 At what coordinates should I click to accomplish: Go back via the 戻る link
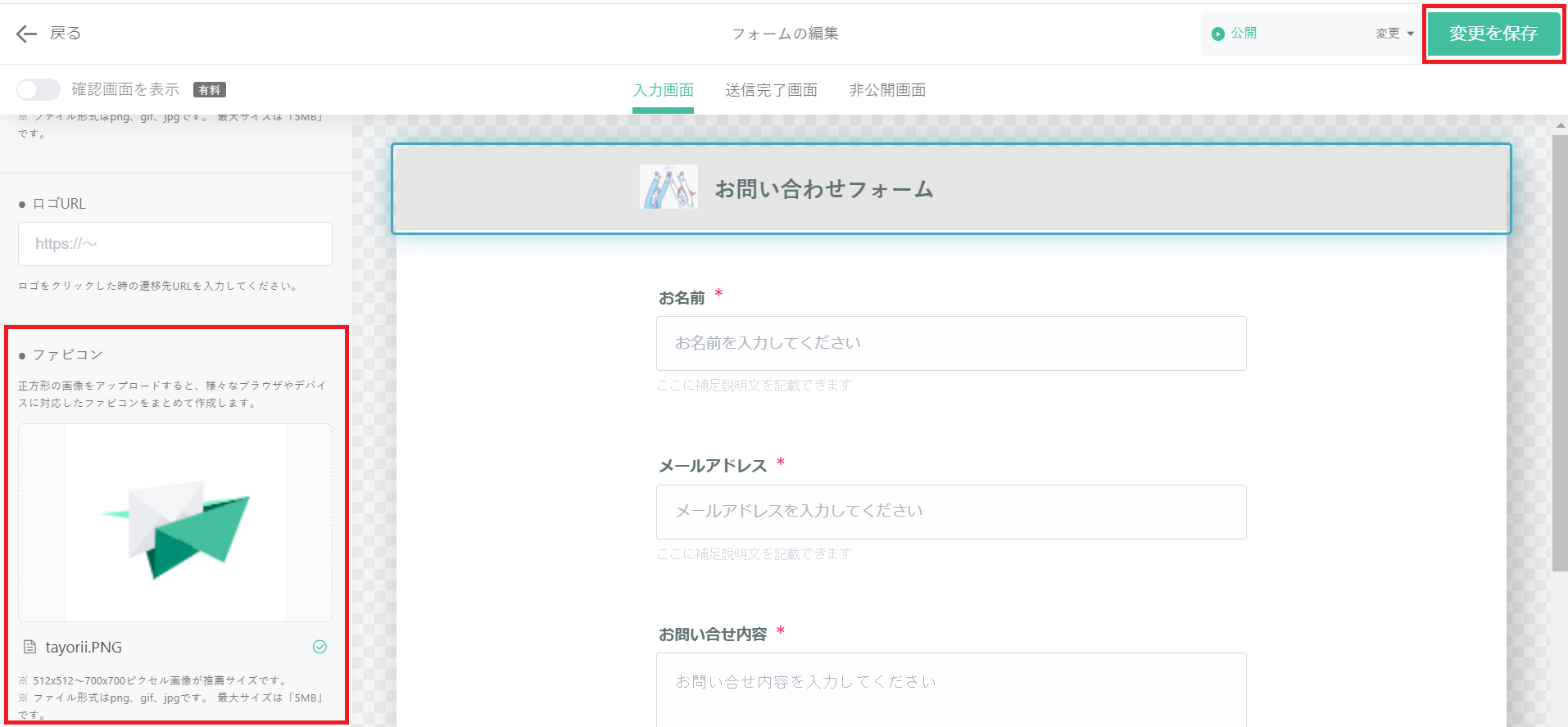pyautogui.click(x=66, y=34)
